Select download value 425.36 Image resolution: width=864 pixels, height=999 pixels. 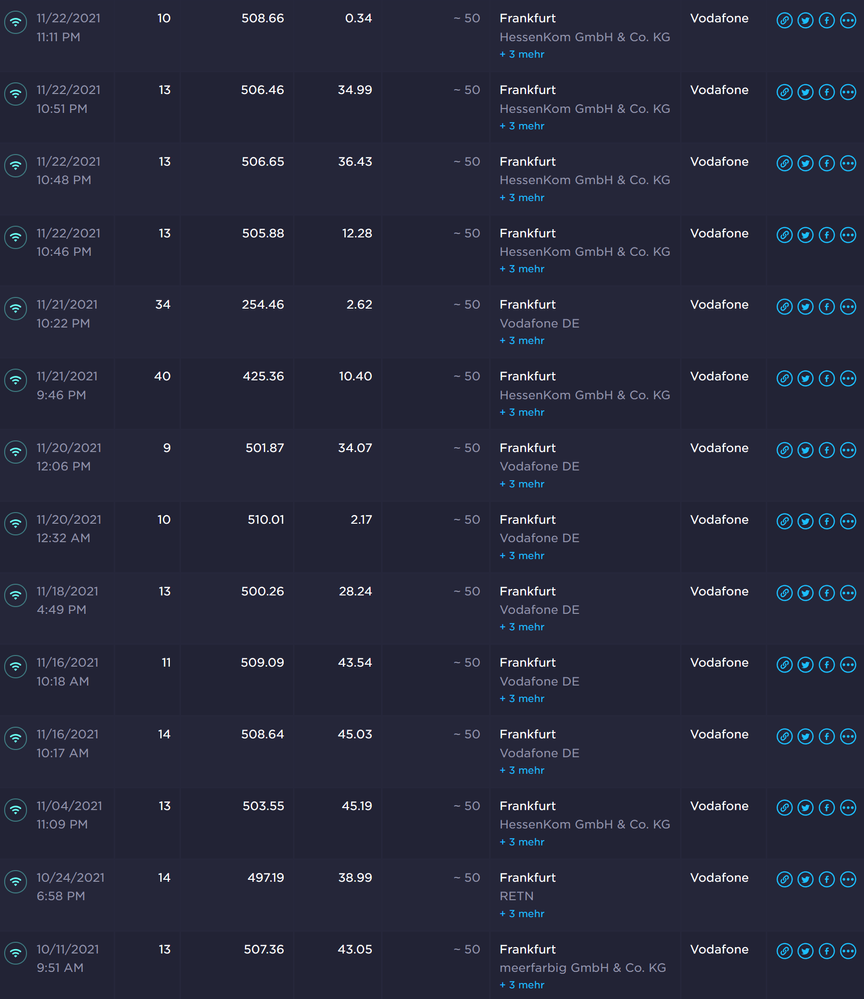click(x=263, y=377)
